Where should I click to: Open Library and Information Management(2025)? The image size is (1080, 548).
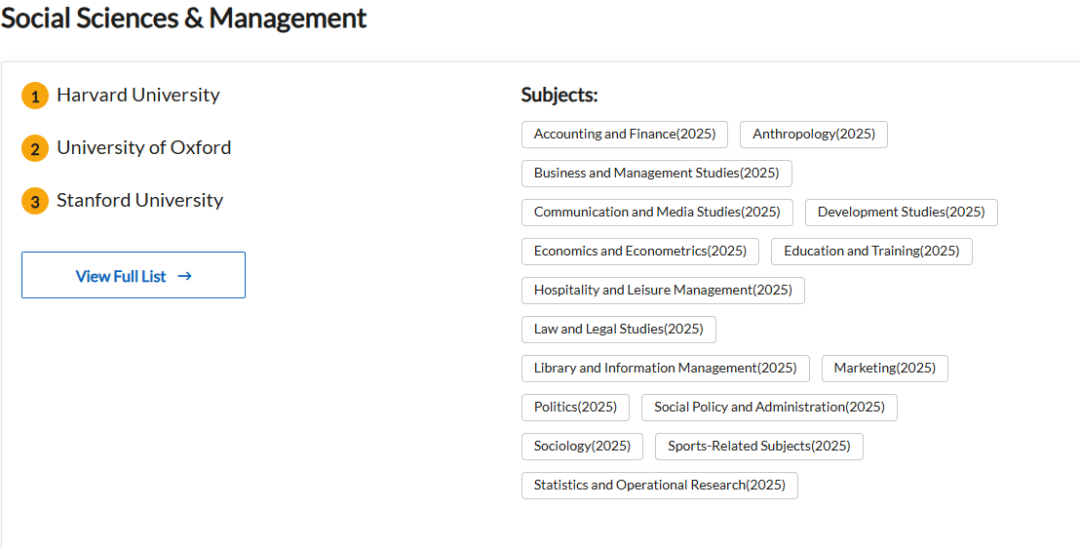pos(665,368)
